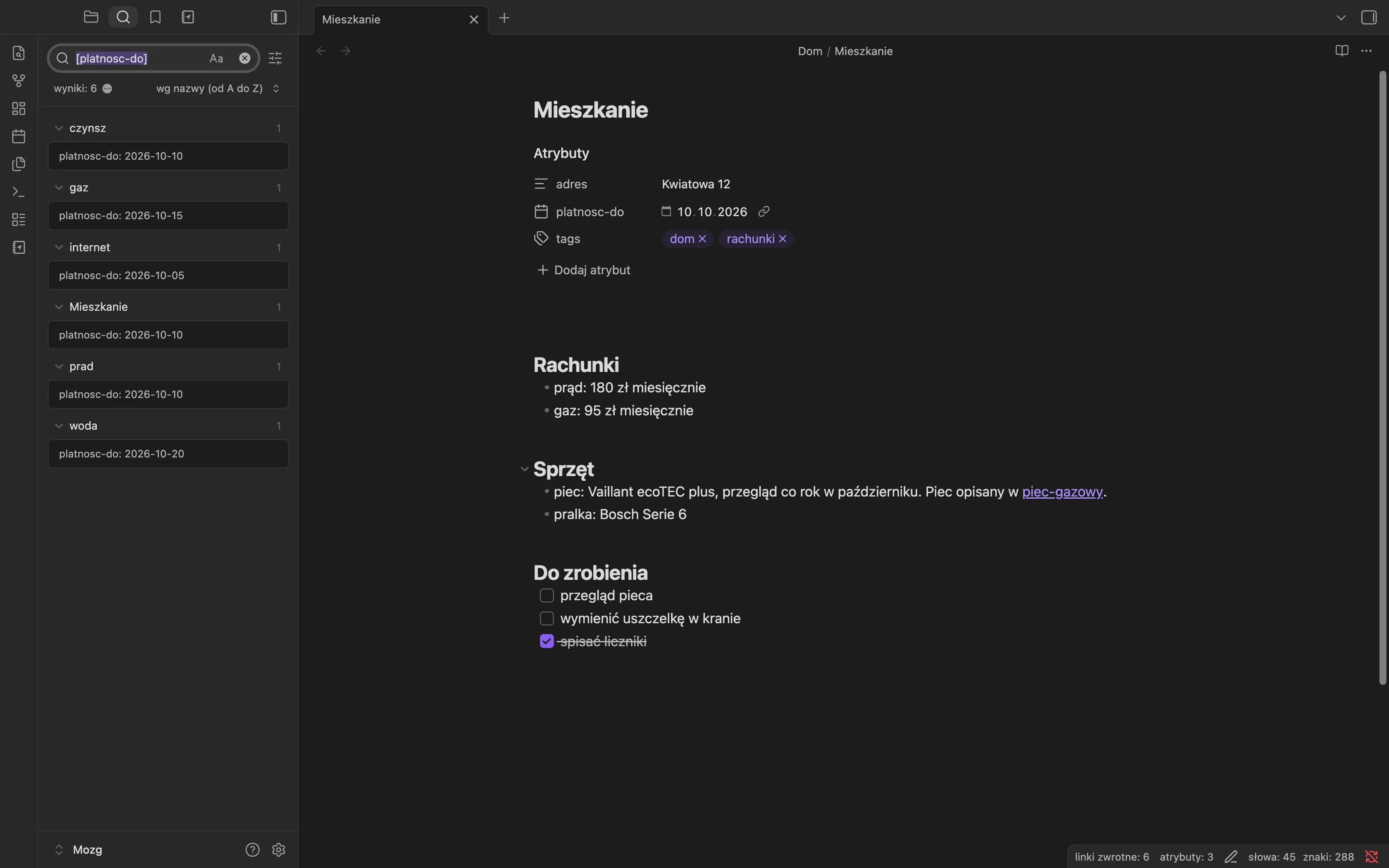Clear the search query X icon

click(x=244, y=58)
